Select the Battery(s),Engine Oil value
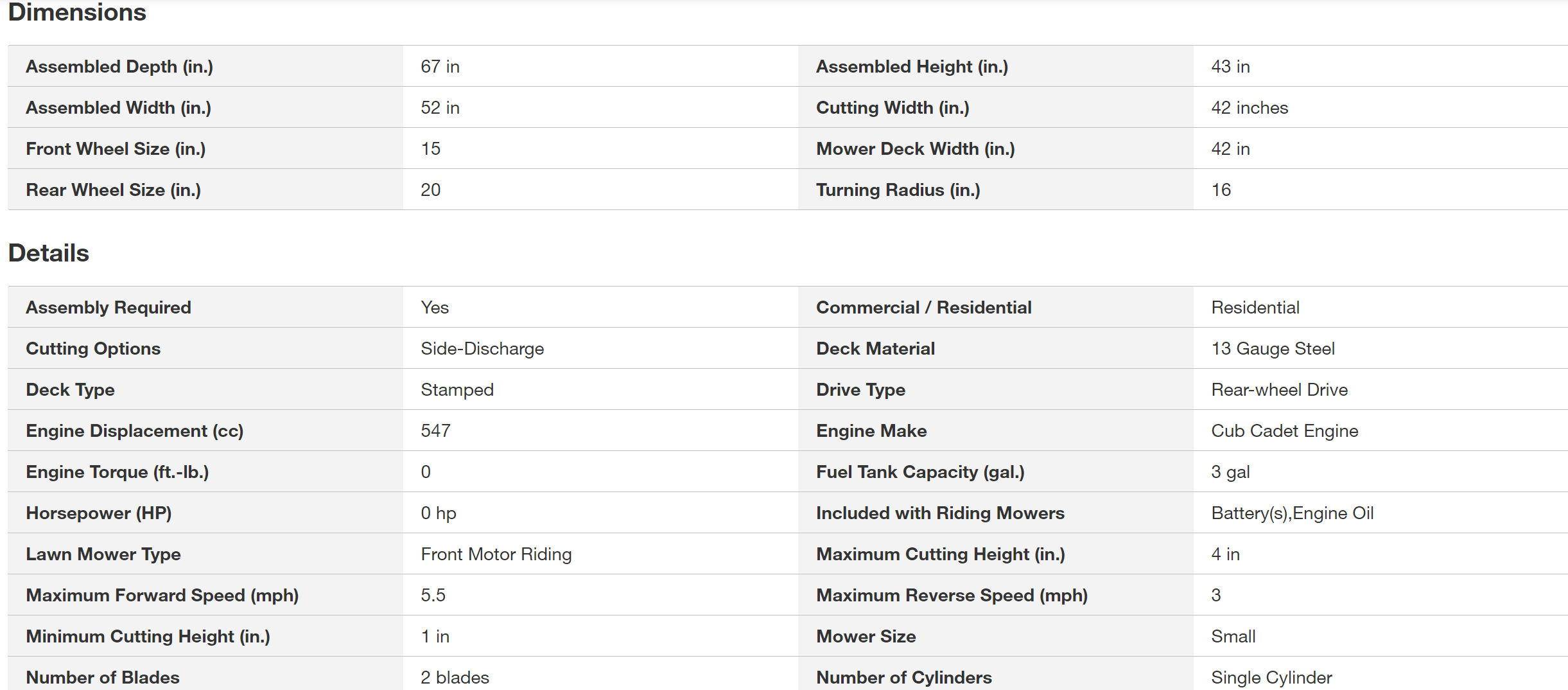The image size is (1568, 690). click(x=1292, y=513)
